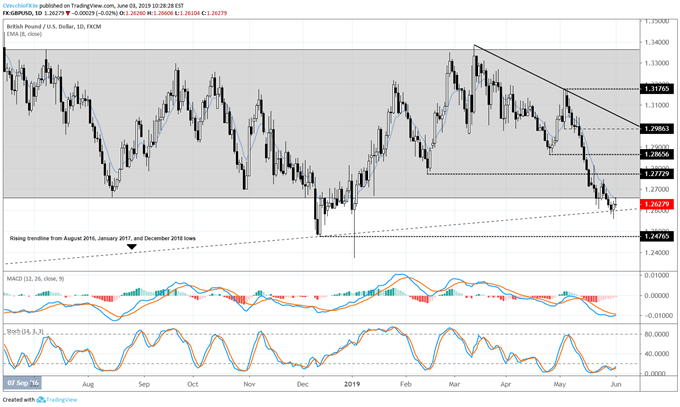
Task: Click the 0.01000 MACD axis label
Action: [x=659, y=276]
